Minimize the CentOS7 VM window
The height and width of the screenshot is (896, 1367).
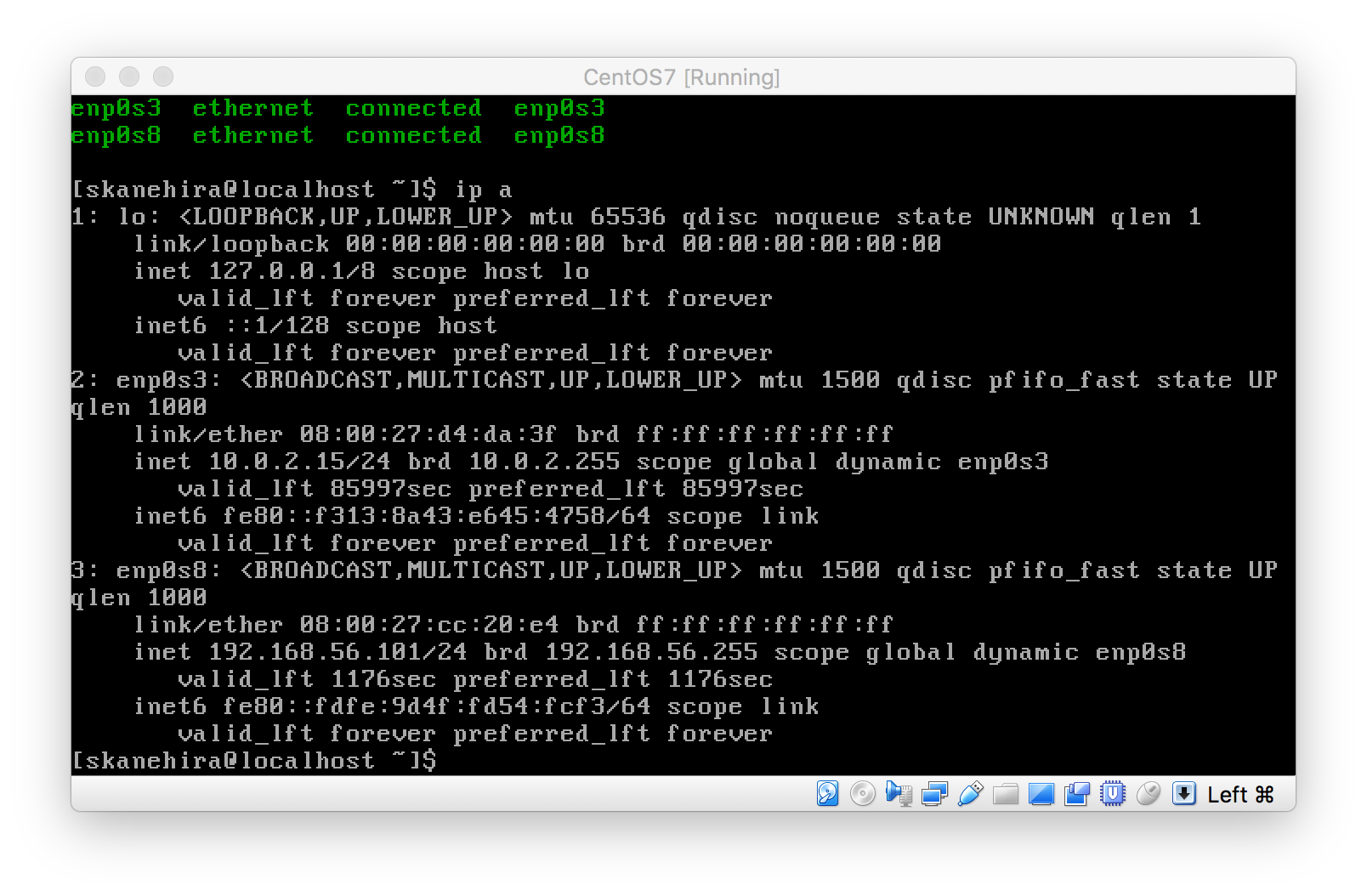130,76
